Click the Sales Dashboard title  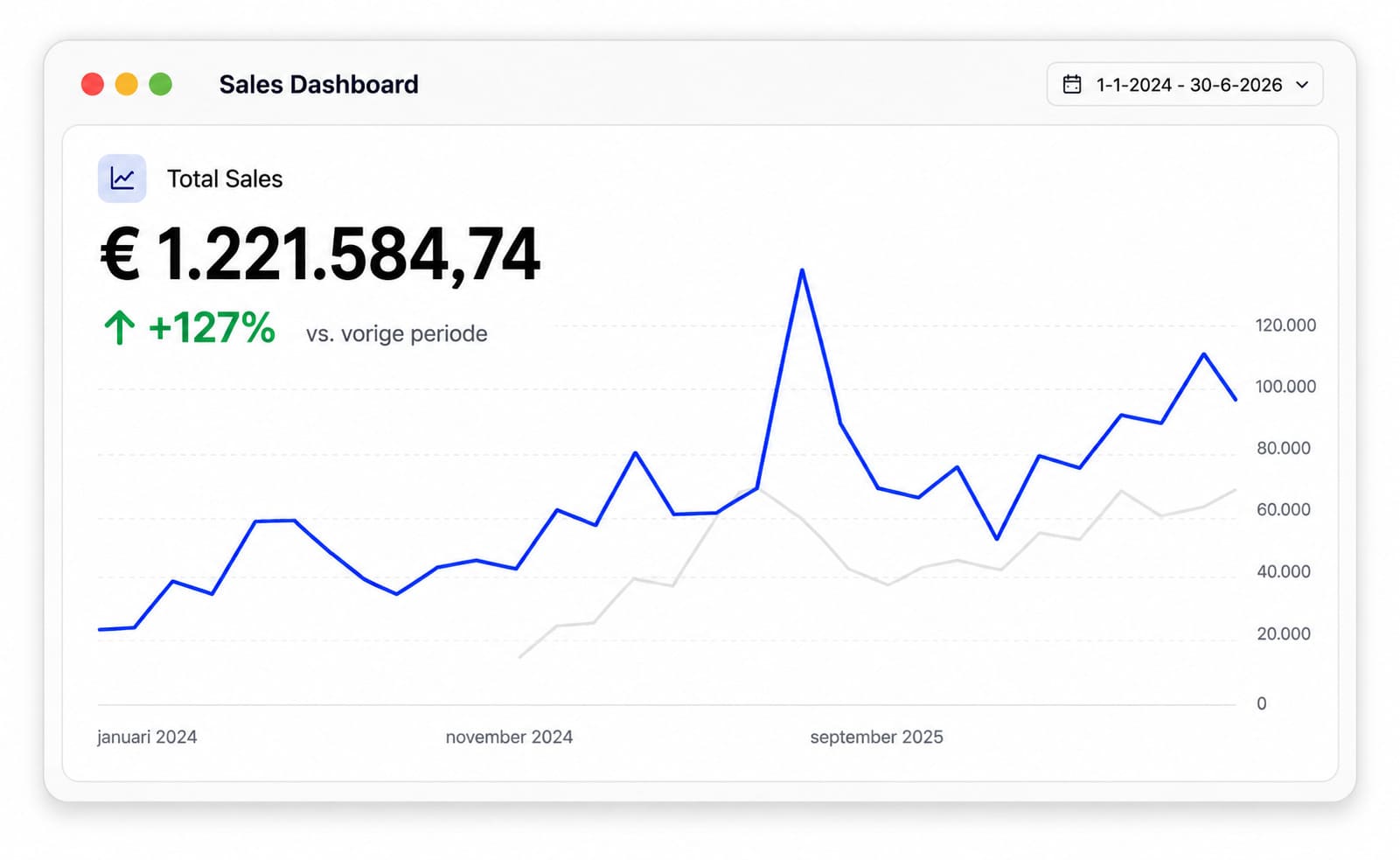click(319, 85)
